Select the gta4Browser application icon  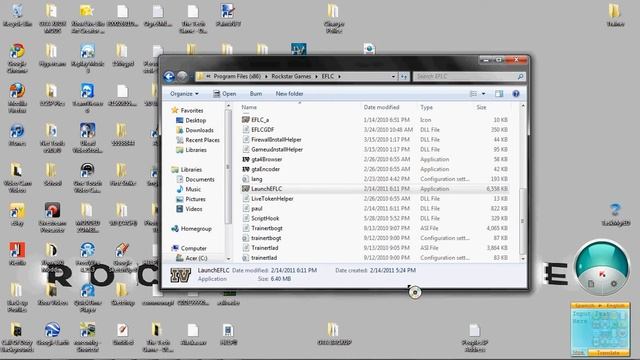(246, 159)
